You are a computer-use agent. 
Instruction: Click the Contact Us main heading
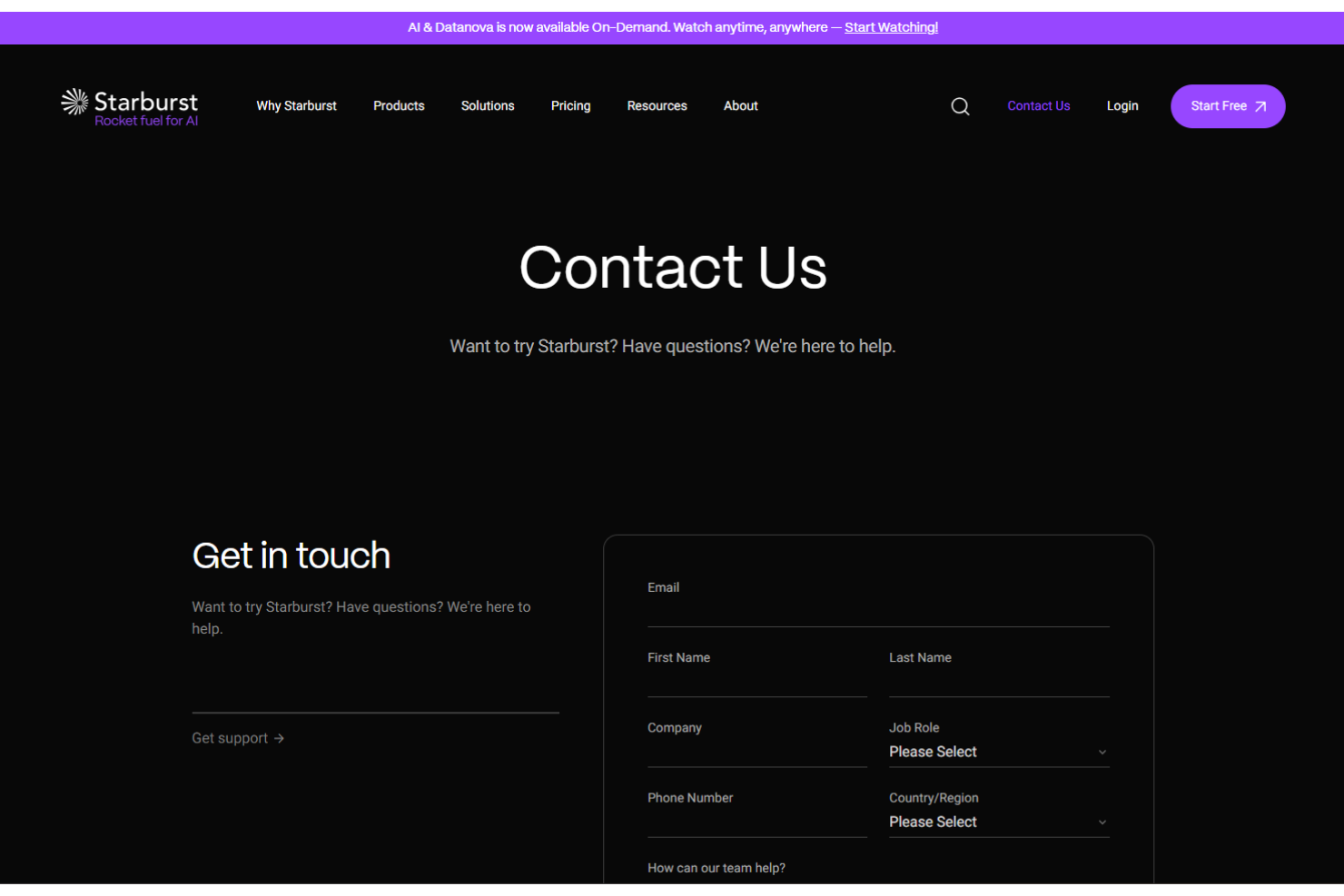(673, 267)
